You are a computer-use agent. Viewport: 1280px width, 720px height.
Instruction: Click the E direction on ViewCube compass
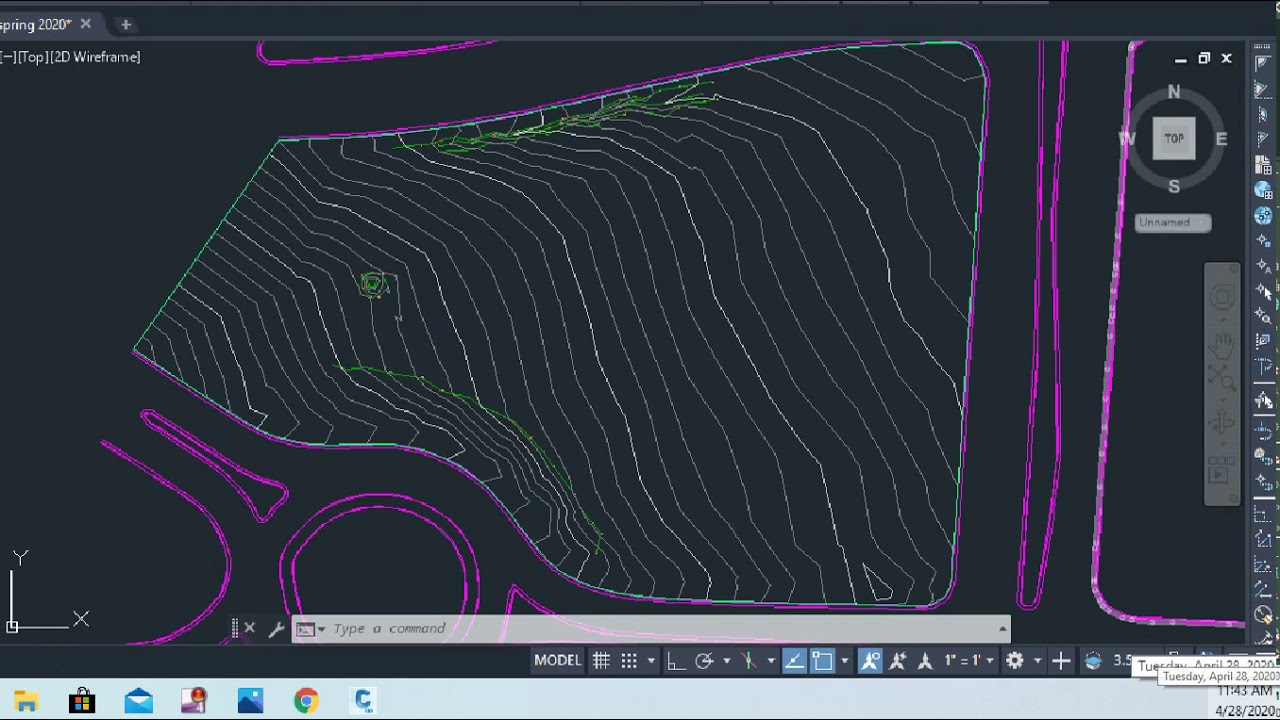[1221, 139]
